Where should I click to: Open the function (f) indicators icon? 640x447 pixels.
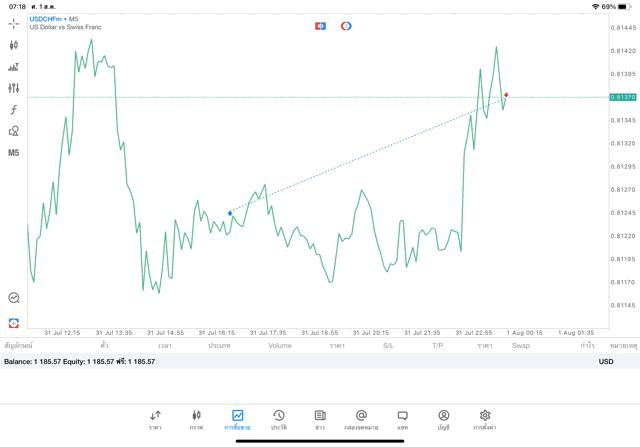click(x=14, y=110)
